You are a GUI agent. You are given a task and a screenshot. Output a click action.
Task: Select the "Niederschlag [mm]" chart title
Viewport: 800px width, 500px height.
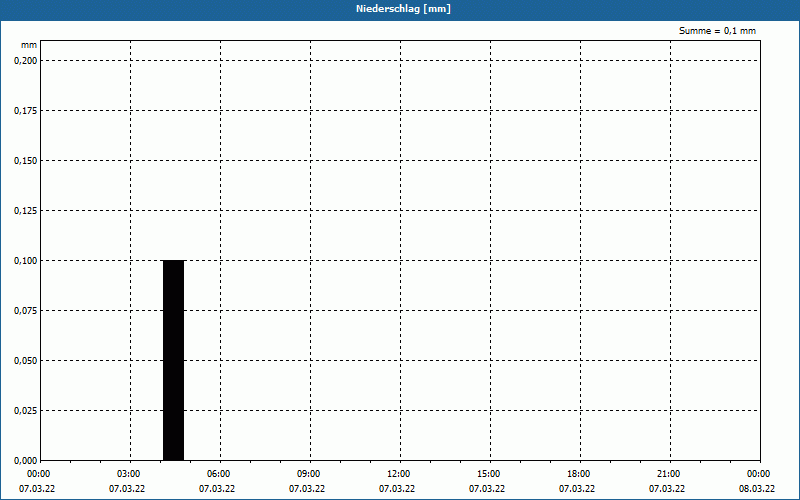(x=404, y=9)
